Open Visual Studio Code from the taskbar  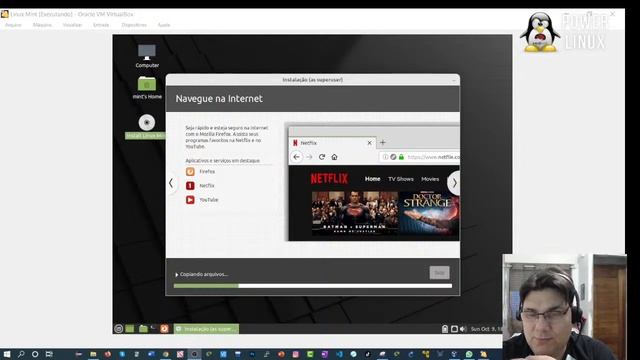tap(339, 354)
